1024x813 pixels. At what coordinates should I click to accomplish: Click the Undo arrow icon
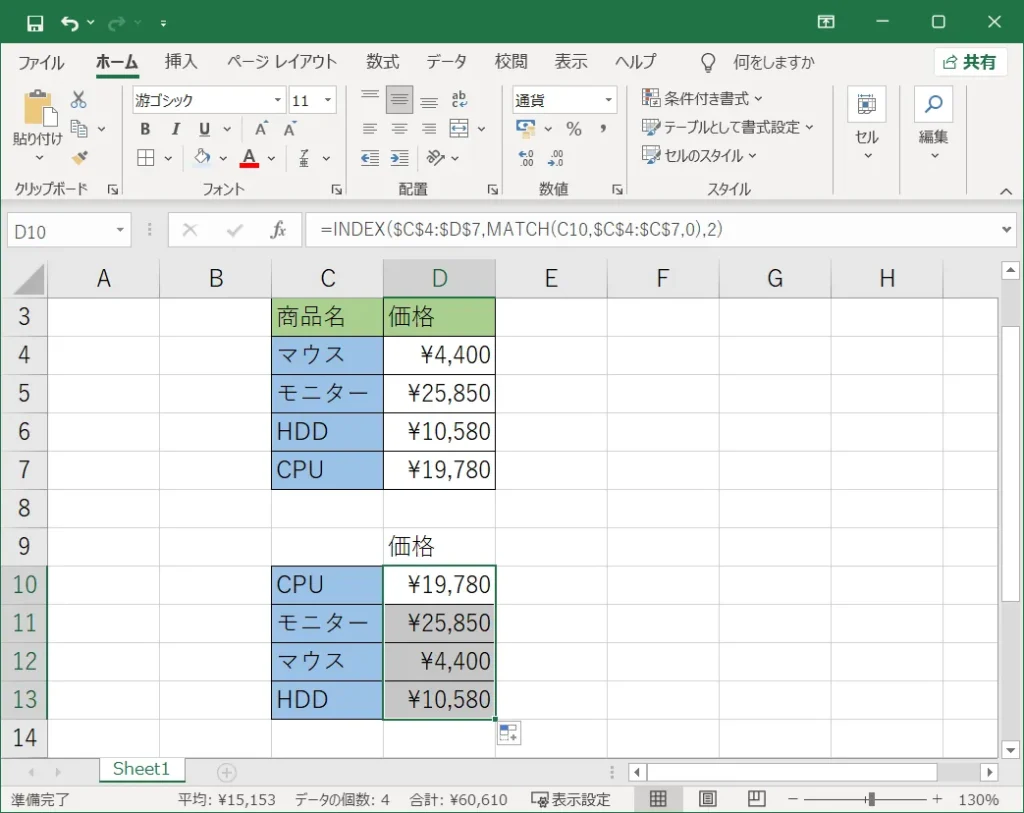tap(69, 22)
